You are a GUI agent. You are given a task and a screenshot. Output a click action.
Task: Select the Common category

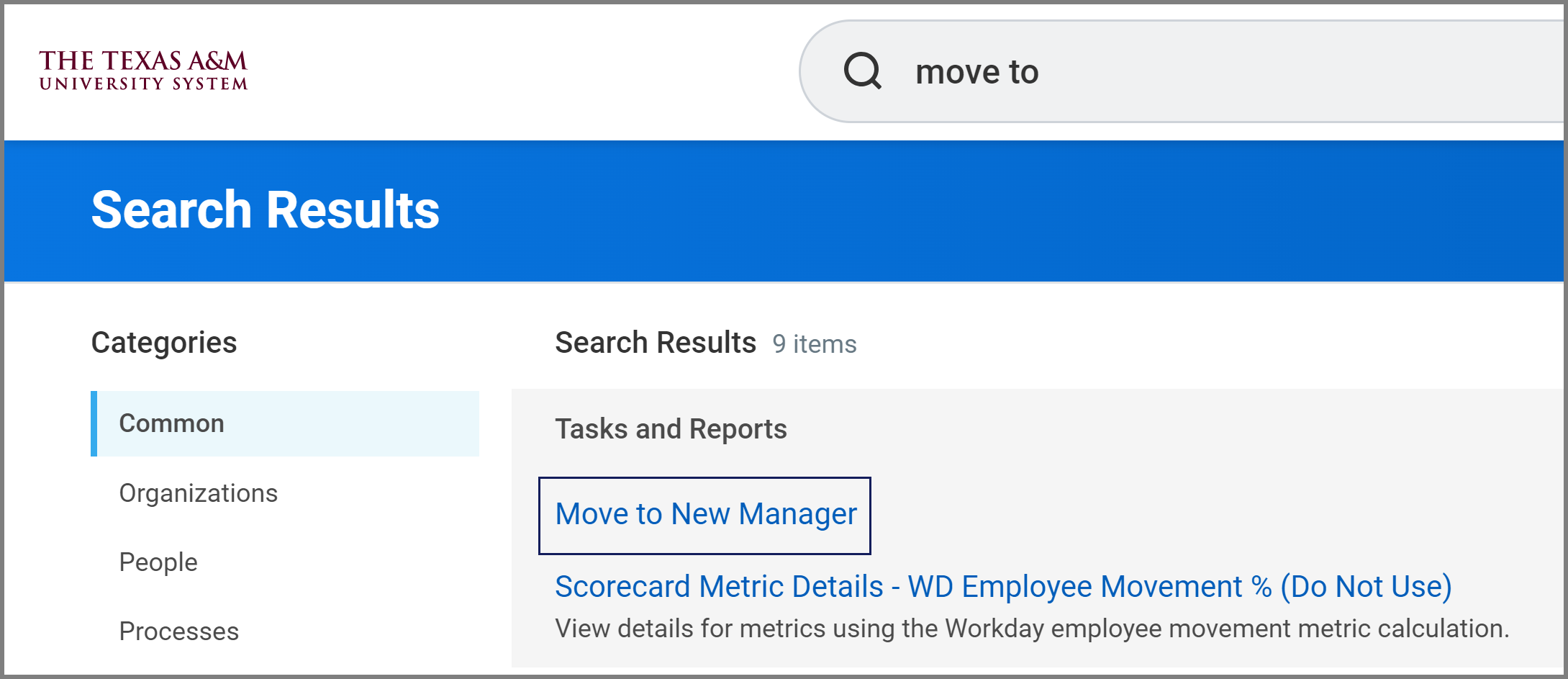(171, 423)
